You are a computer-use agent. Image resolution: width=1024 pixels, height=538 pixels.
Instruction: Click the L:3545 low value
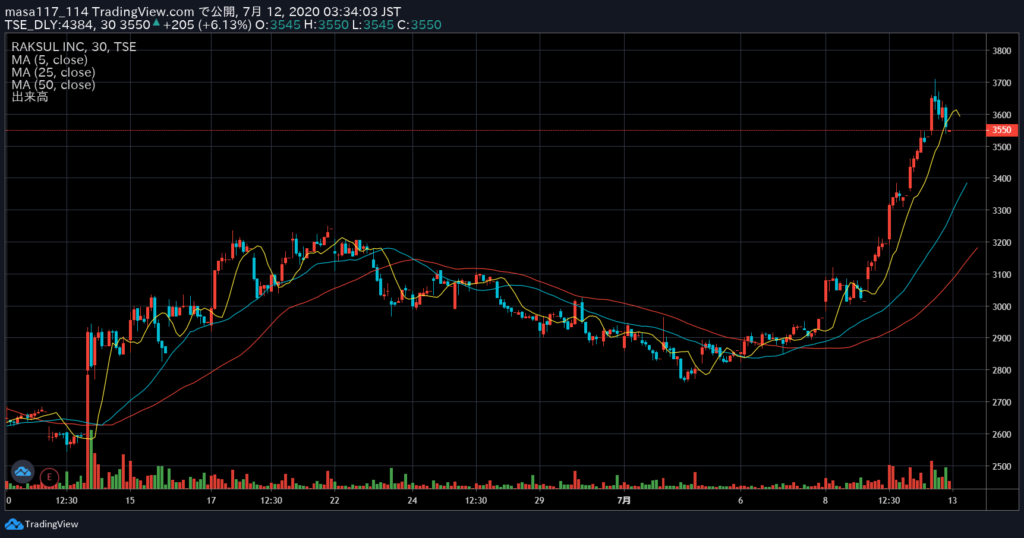coord(373,25)
